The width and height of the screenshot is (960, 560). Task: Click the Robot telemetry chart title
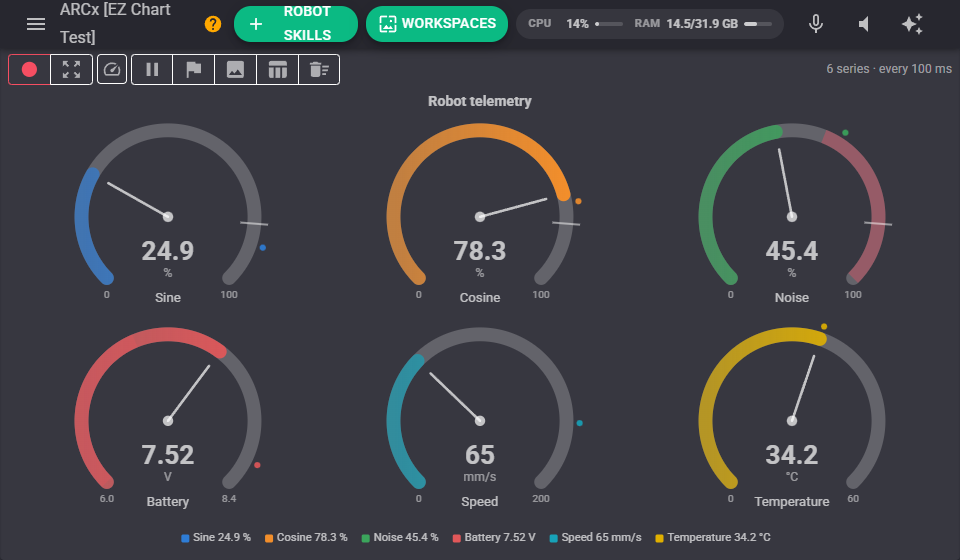[x=479, y=101]
